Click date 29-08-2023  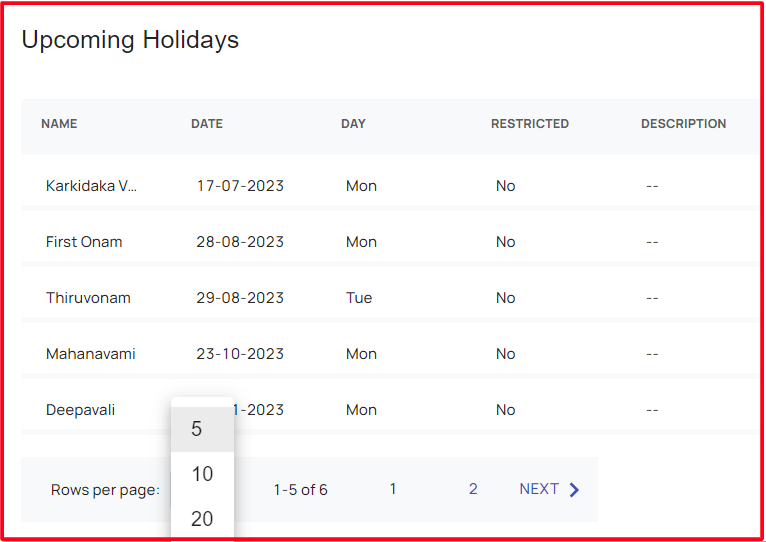pos(240,298)
